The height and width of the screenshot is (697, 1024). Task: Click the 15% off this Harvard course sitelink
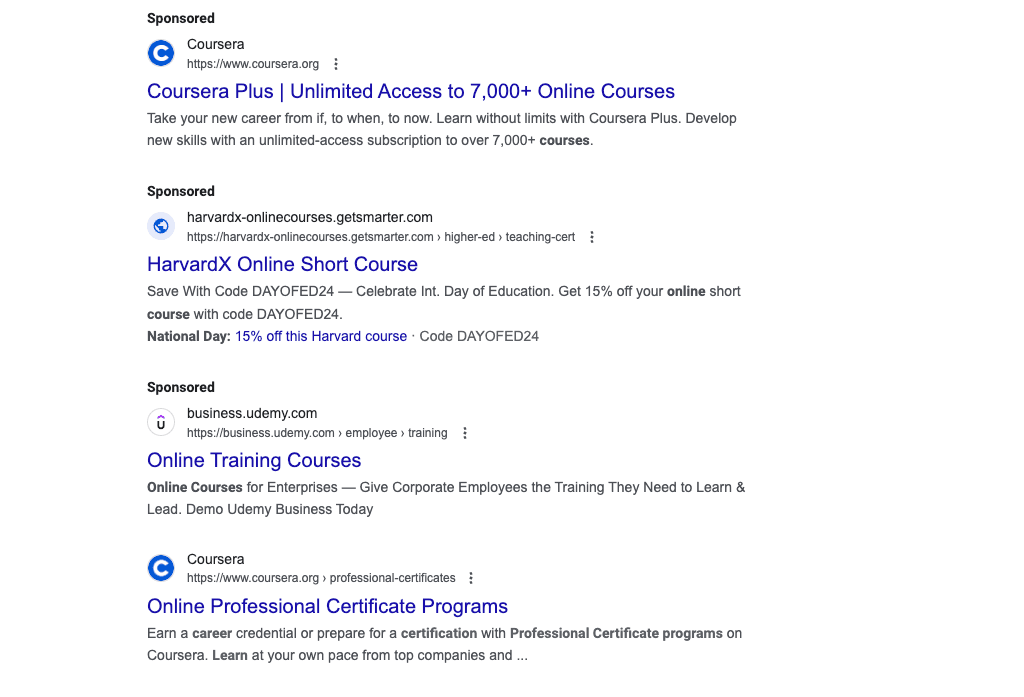(x=321, y=336)
